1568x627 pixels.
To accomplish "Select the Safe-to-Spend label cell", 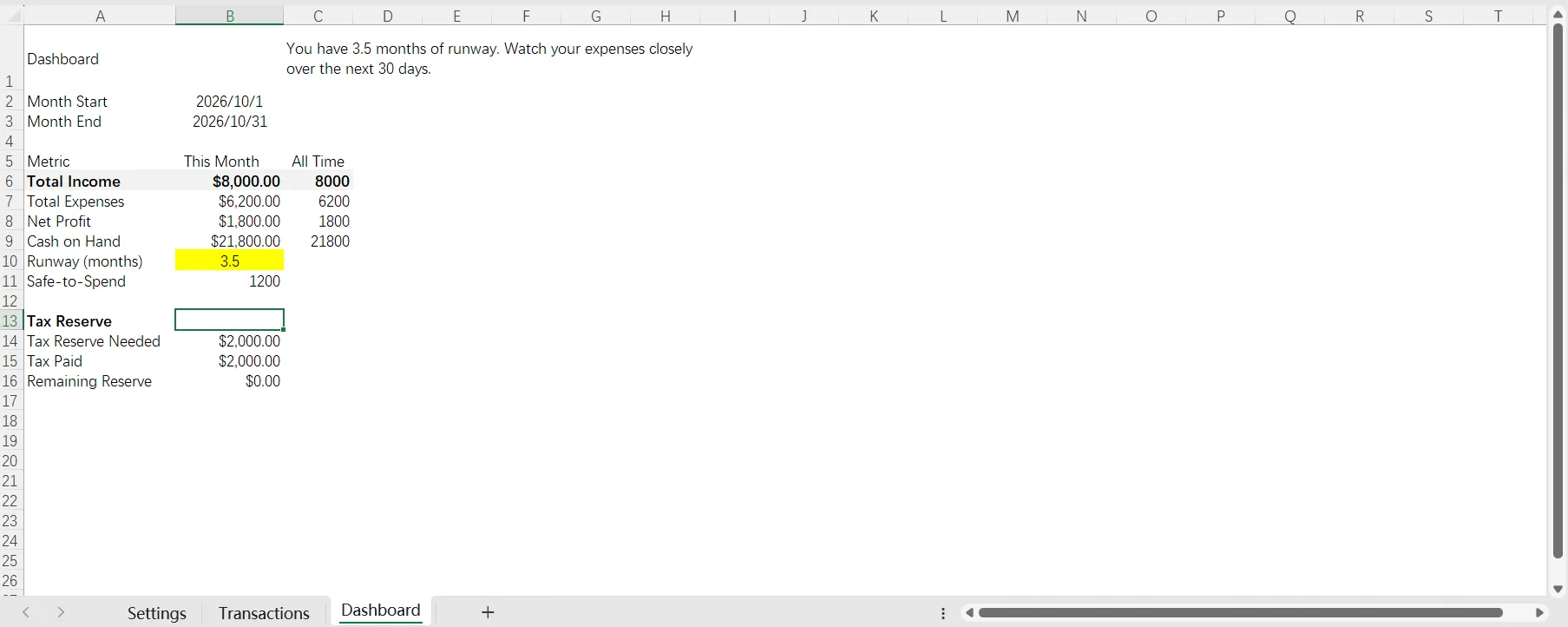I will pos(100,281).
